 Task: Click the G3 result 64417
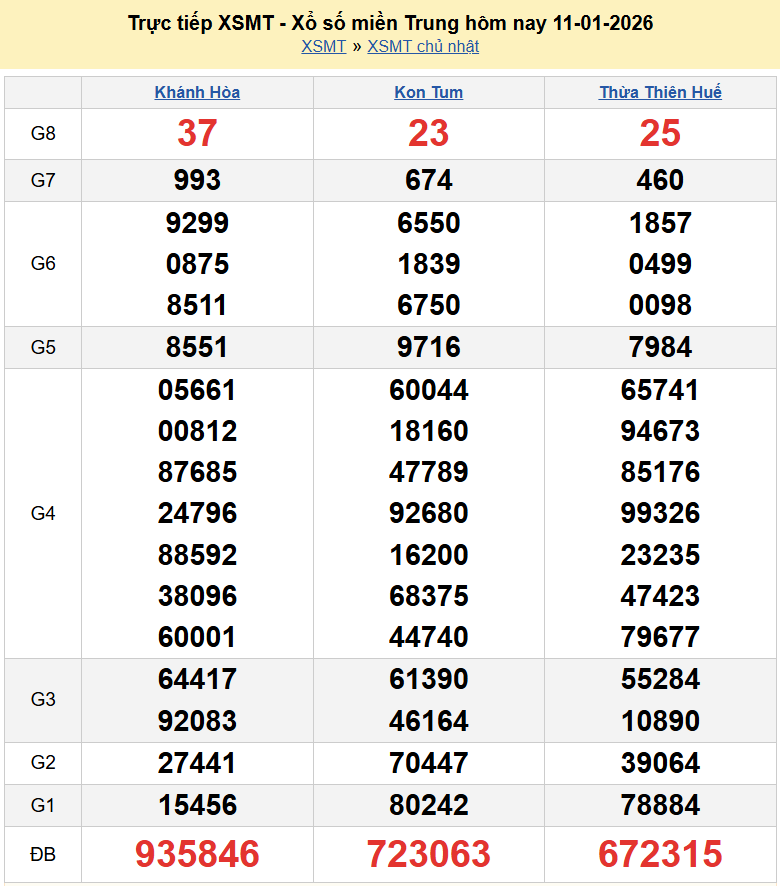pos(197,679)
